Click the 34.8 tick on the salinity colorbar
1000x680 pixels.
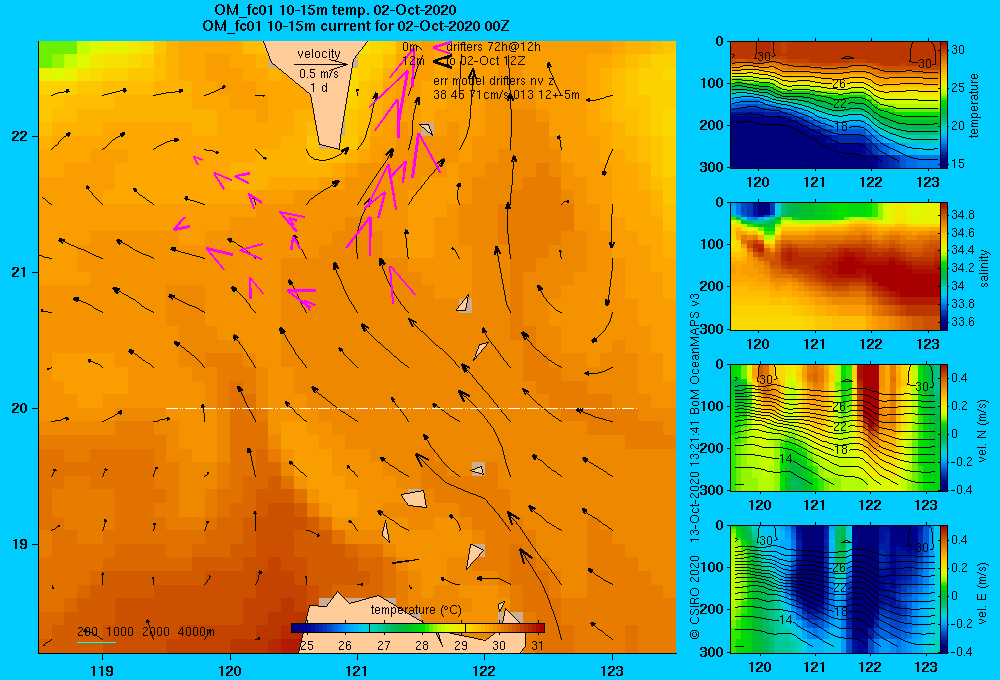(962, 214)
